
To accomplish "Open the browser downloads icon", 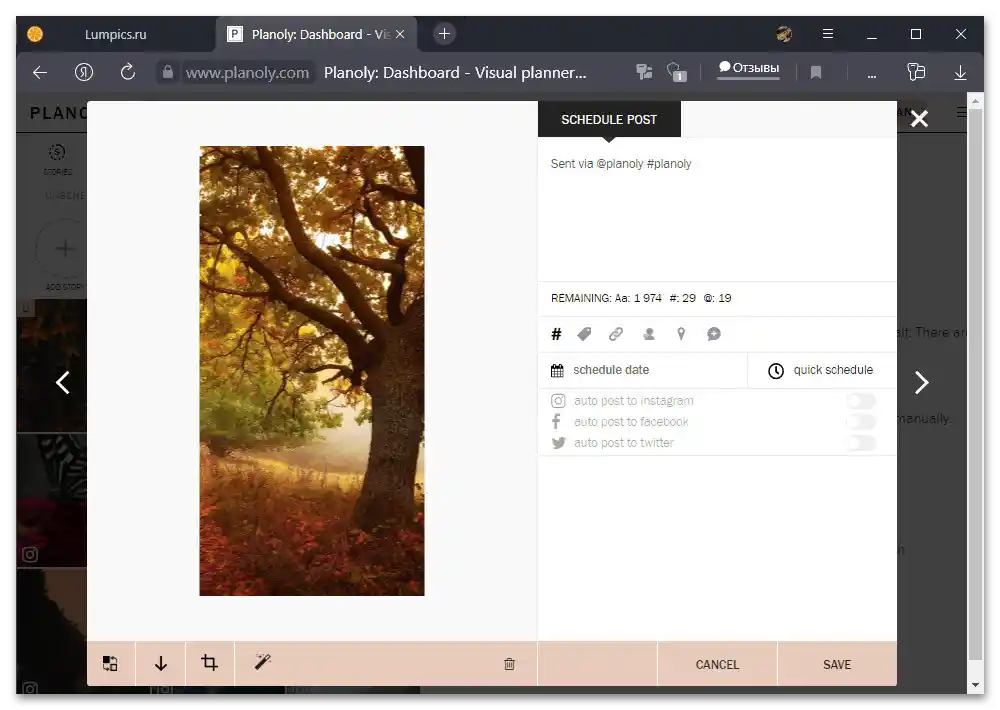I will tap(960, 72).
